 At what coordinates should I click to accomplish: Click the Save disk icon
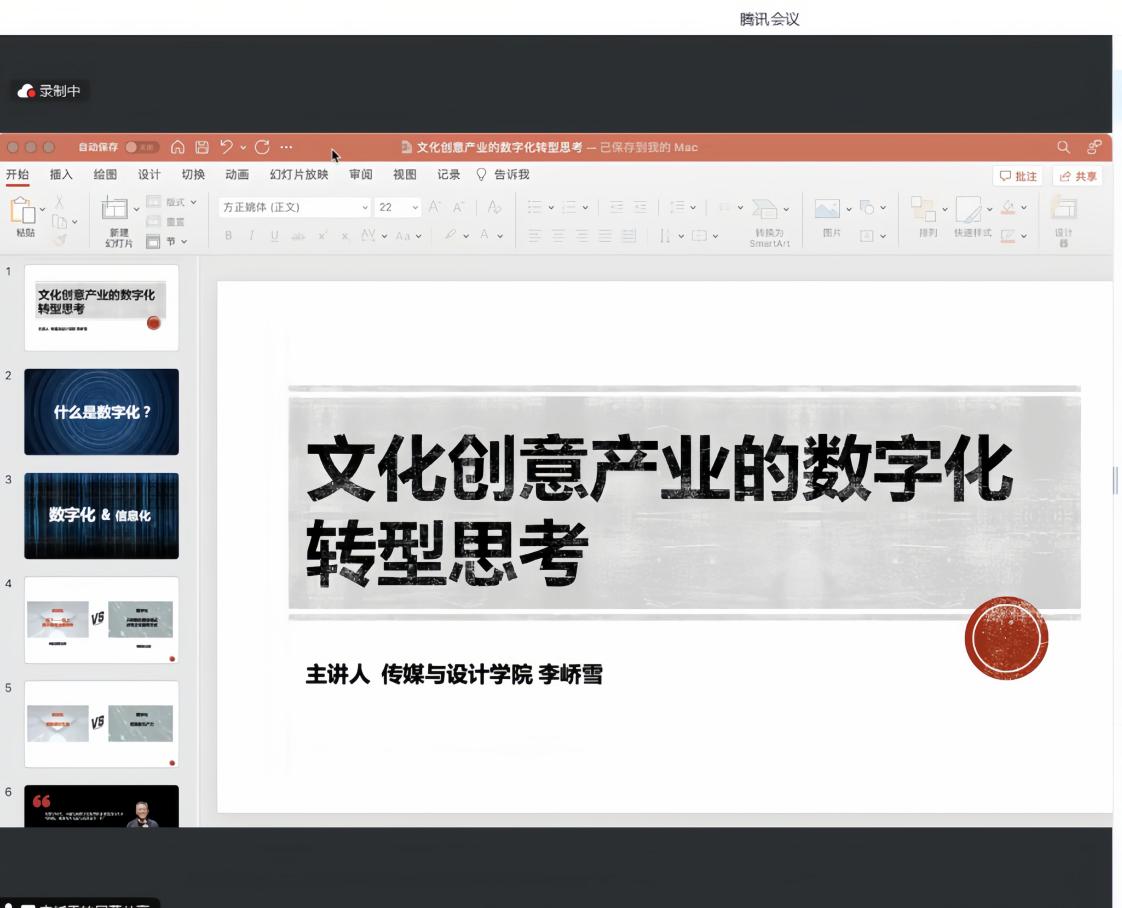[202, 148]
